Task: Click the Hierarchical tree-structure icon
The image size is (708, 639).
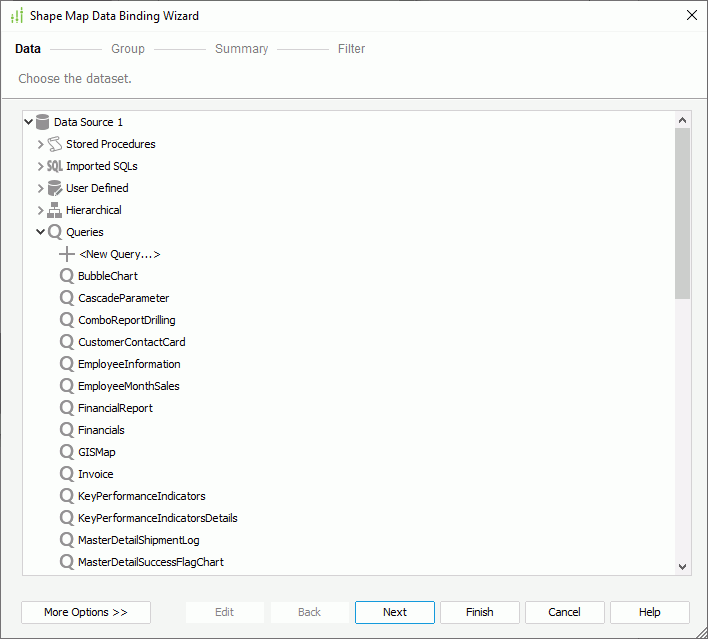Action: (55, 210)
